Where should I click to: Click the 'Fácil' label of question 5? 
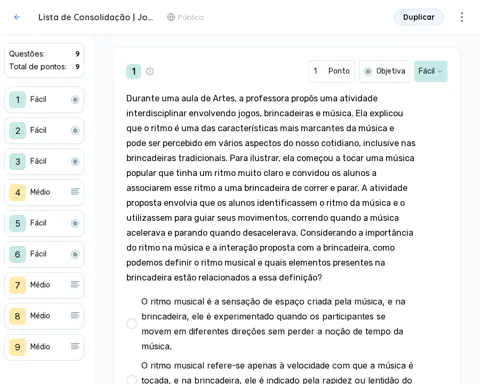coord(38,223)
